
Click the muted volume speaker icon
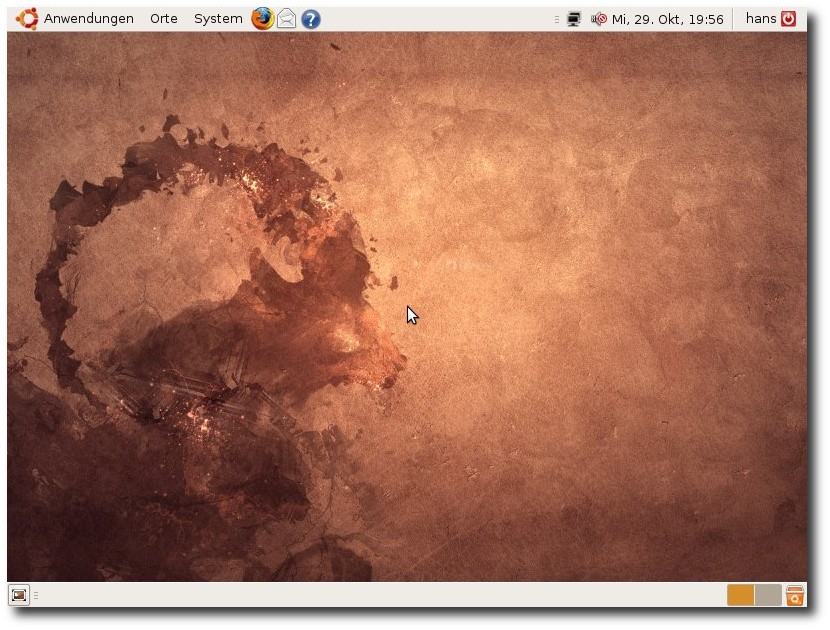pyautogui.click(x=599, y=19)
